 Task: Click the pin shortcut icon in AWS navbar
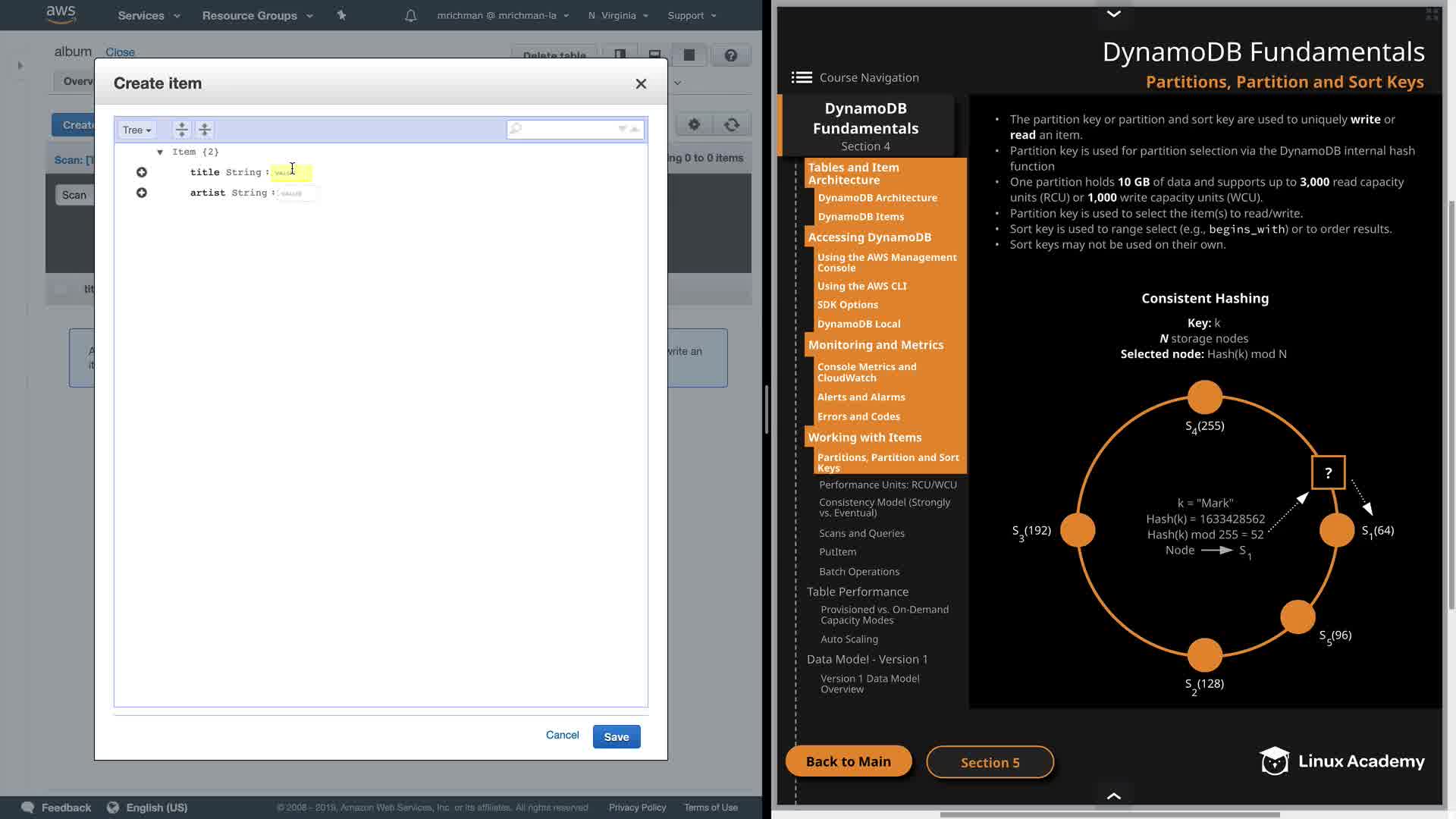pyautogui.click(x=341, y=15)
